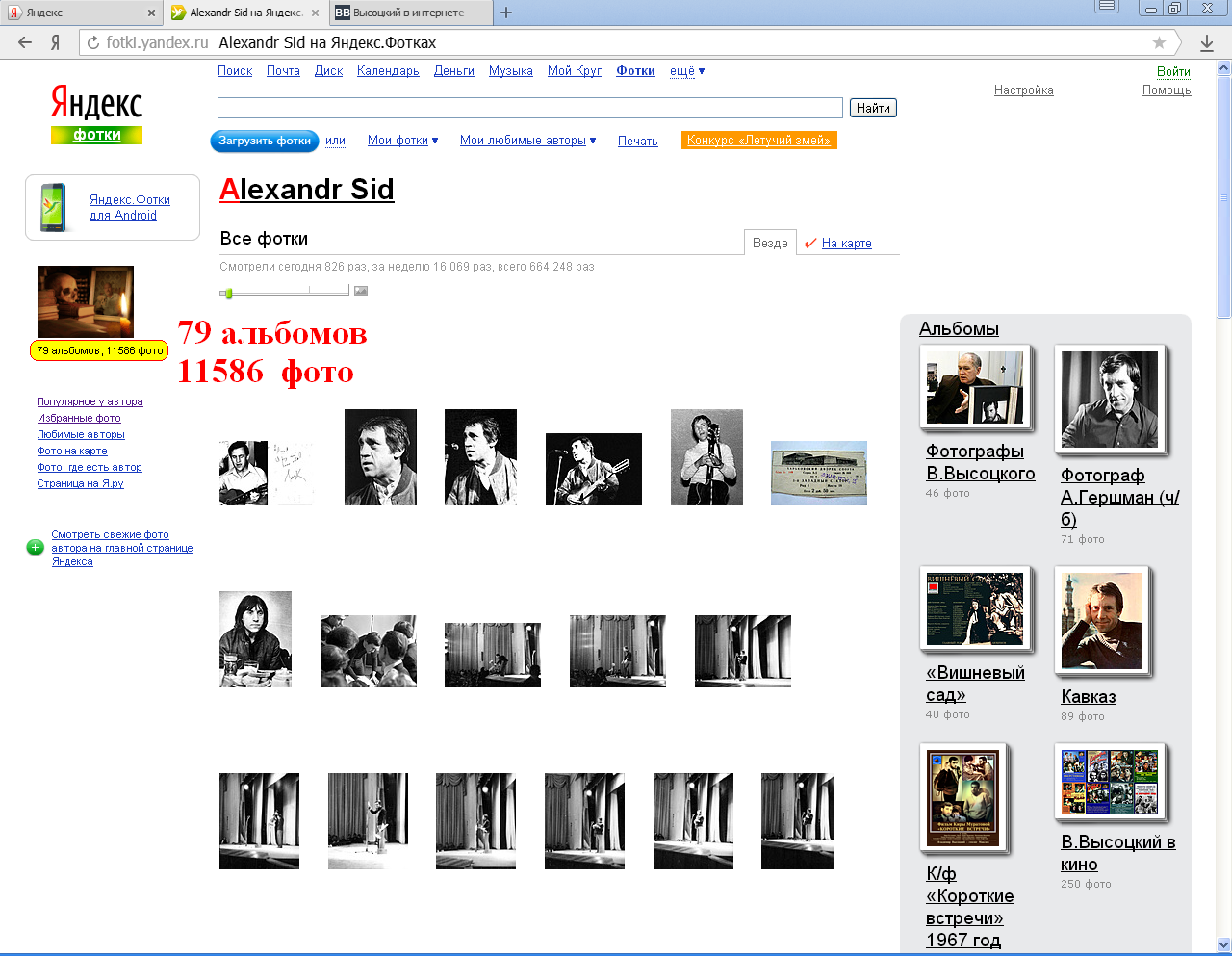Open К/ф «Короткие встречи» album thumbnail
This screenshot has width=1232, height=956.
coord(963,797)
